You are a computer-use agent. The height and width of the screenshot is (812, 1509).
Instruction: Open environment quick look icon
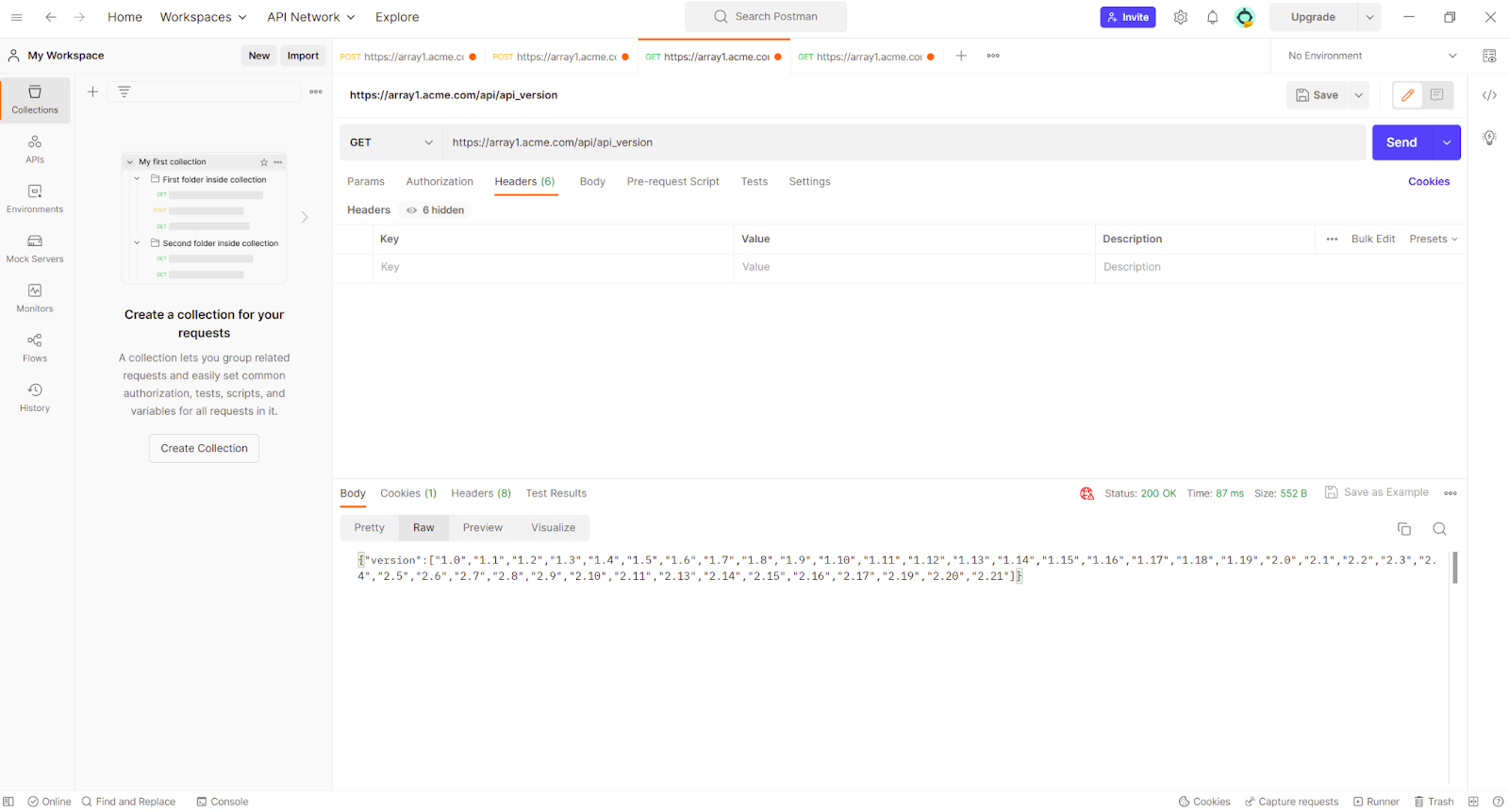[1489, 56]
